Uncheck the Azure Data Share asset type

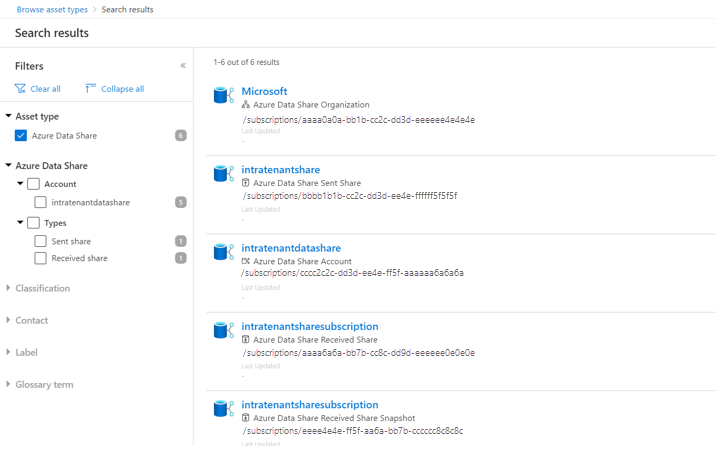point(21,135)
